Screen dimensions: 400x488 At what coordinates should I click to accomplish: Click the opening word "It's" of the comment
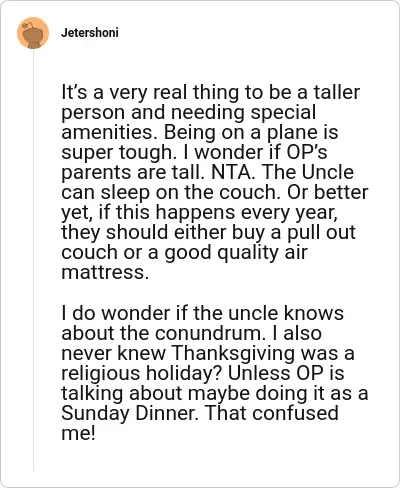click(74, 92)
